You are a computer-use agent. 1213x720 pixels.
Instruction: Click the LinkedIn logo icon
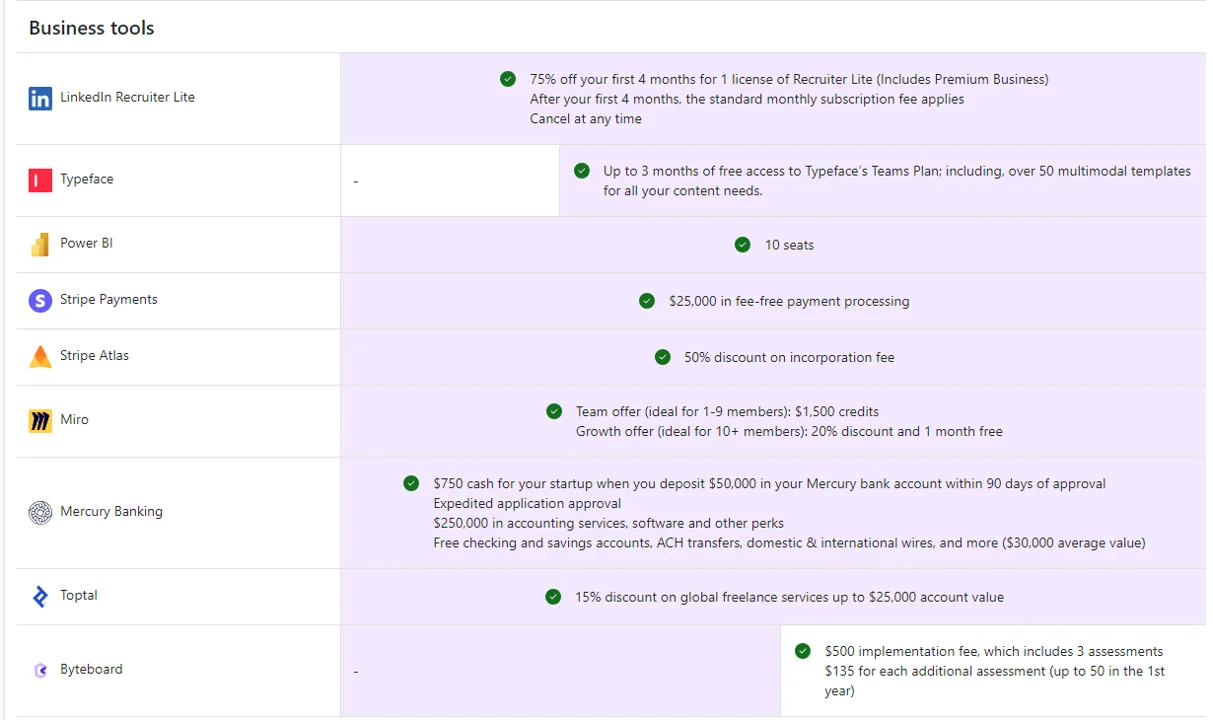(40, 99)
